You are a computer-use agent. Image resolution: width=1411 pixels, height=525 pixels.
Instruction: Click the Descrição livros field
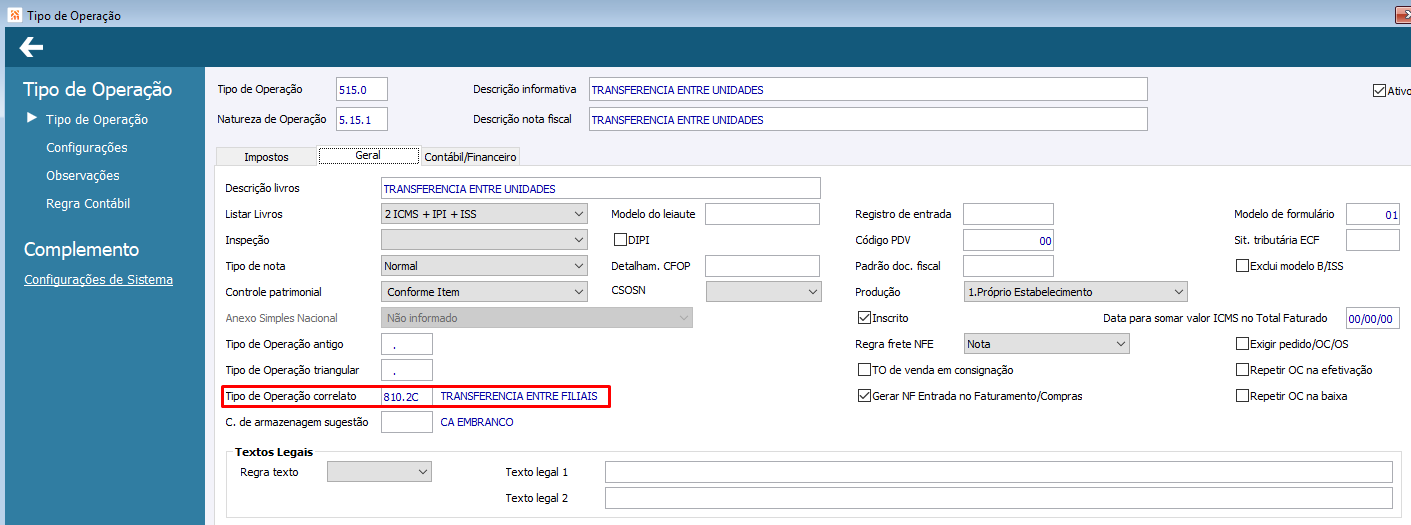pyautogui.click(x=601, y=188)
